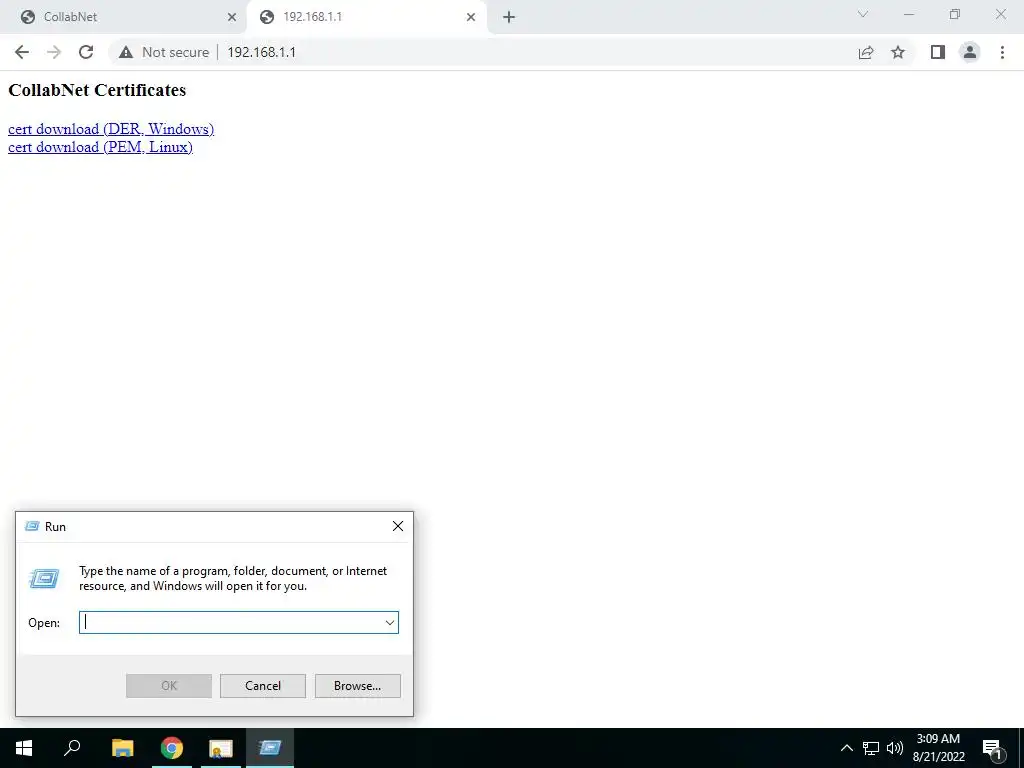Image resolution: width=1024 pixels, height=768 pixels.
Task: Download the PEM Linux certificate
Action: coord(101,147)
